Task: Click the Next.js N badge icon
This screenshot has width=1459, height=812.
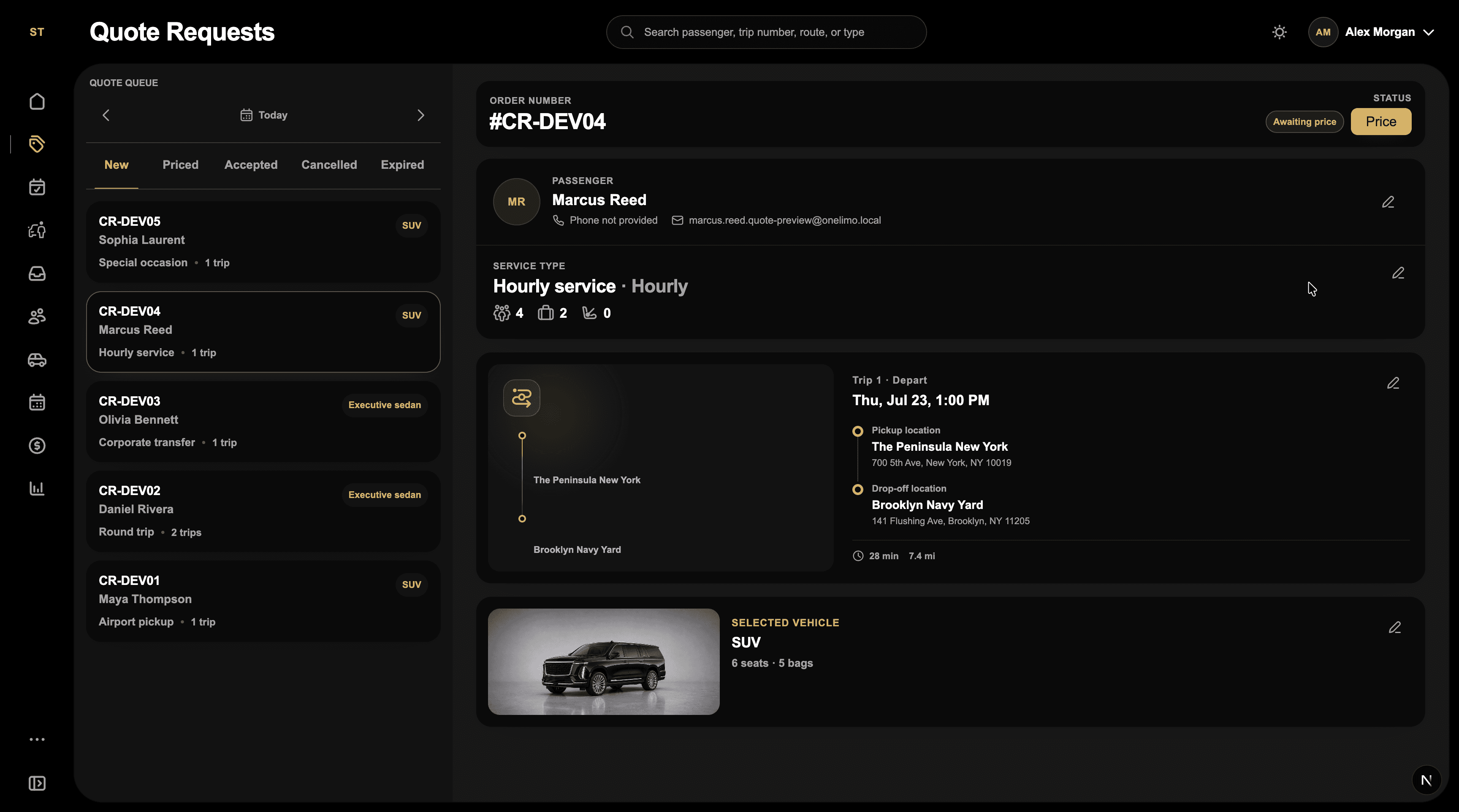Action: pos(1426,780)
